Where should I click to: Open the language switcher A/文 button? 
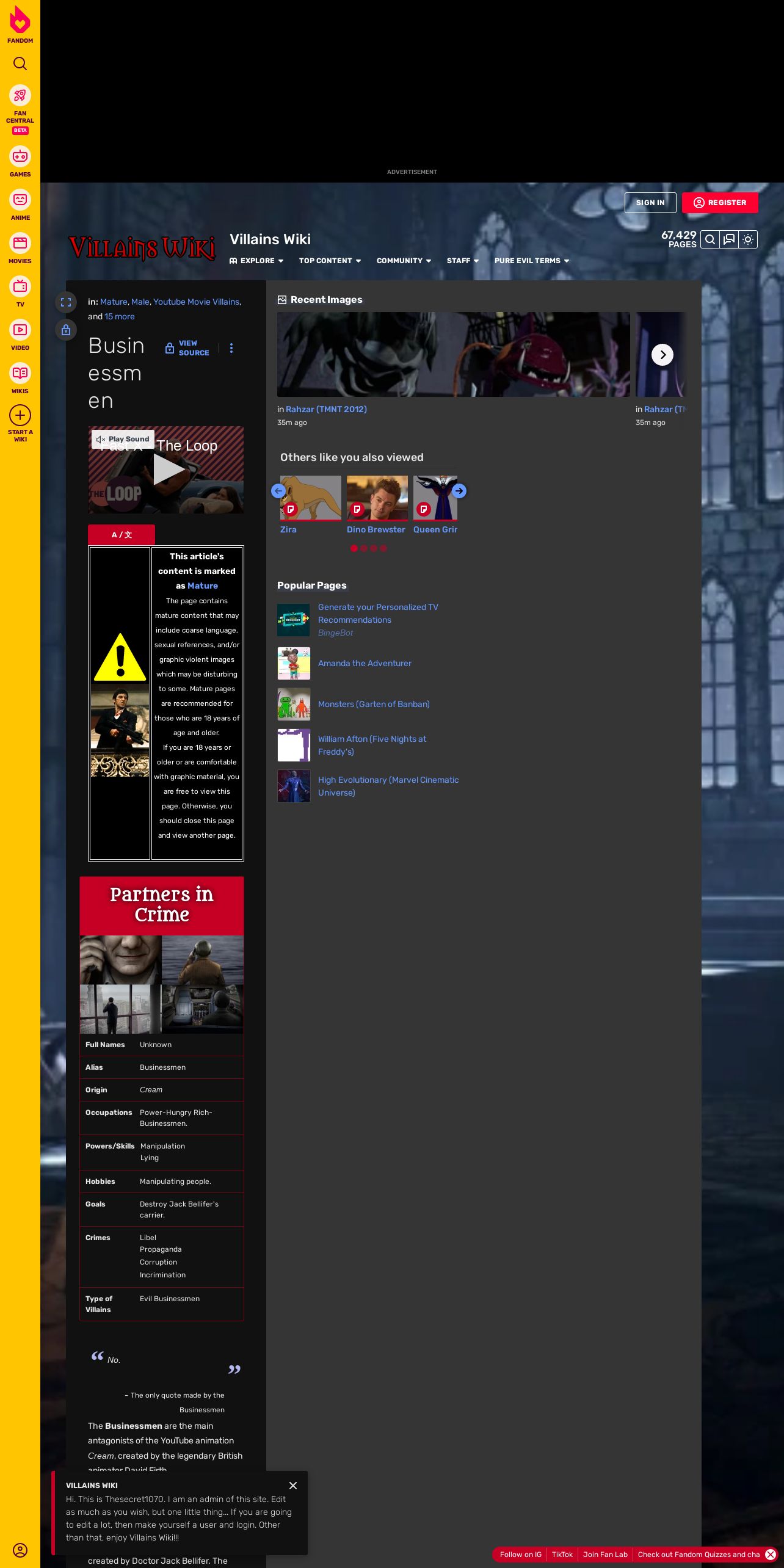click(x=122, y=535)
